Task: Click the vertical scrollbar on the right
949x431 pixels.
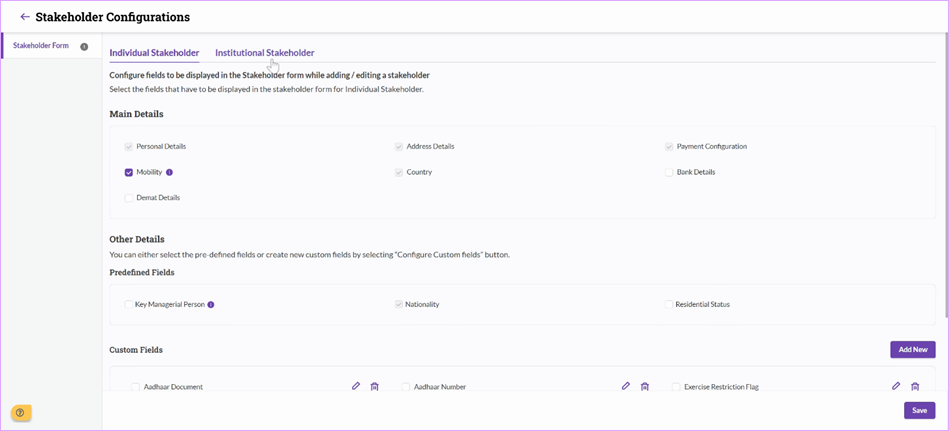Action: pyautogui.click(x=946, y=176)
